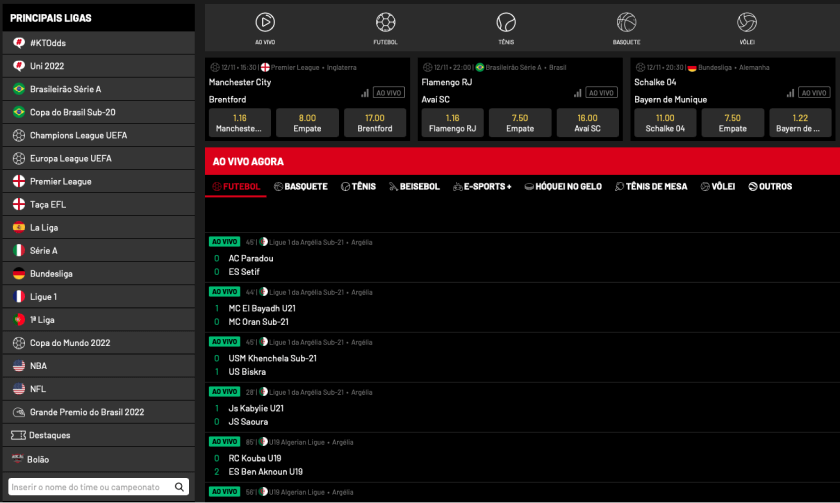
Task: Open the La Liga league link
Action: [x=99, y=228]
